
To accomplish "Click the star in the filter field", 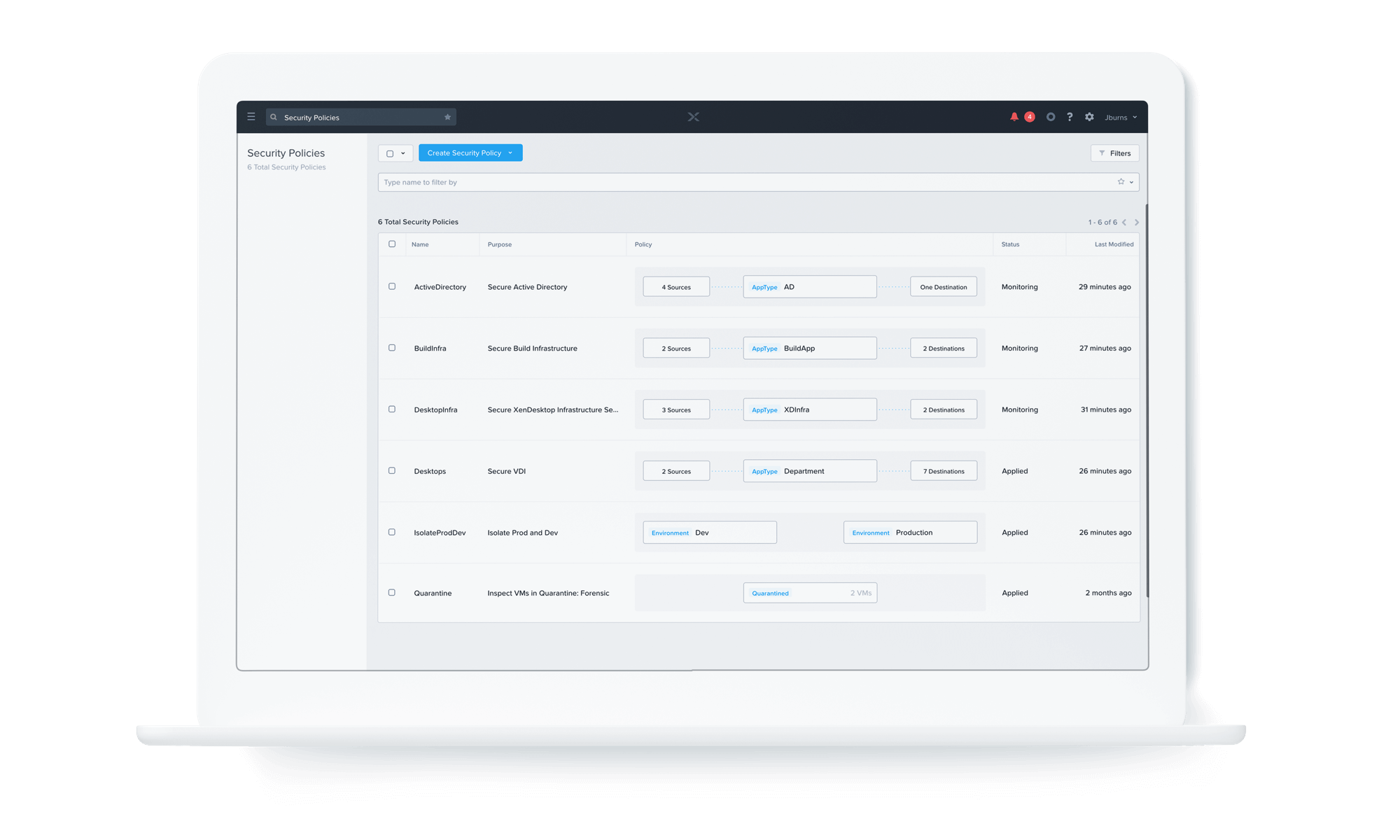I will click(1121, 182).
